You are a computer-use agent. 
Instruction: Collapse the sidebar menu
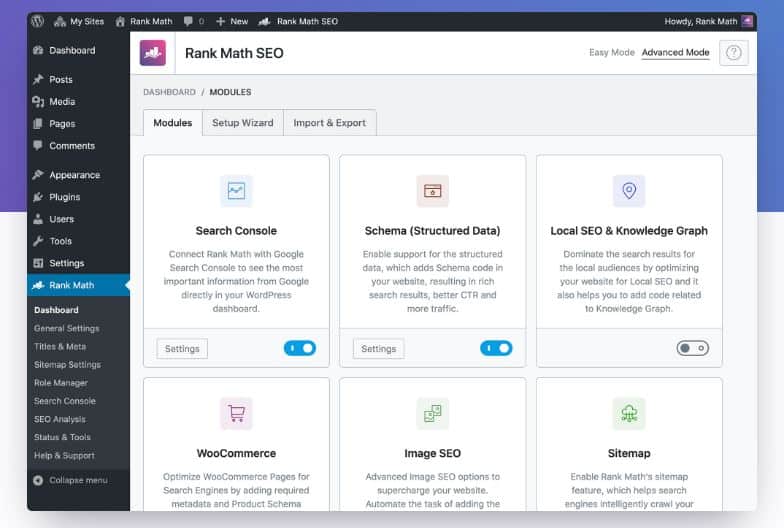click(70, 480)
